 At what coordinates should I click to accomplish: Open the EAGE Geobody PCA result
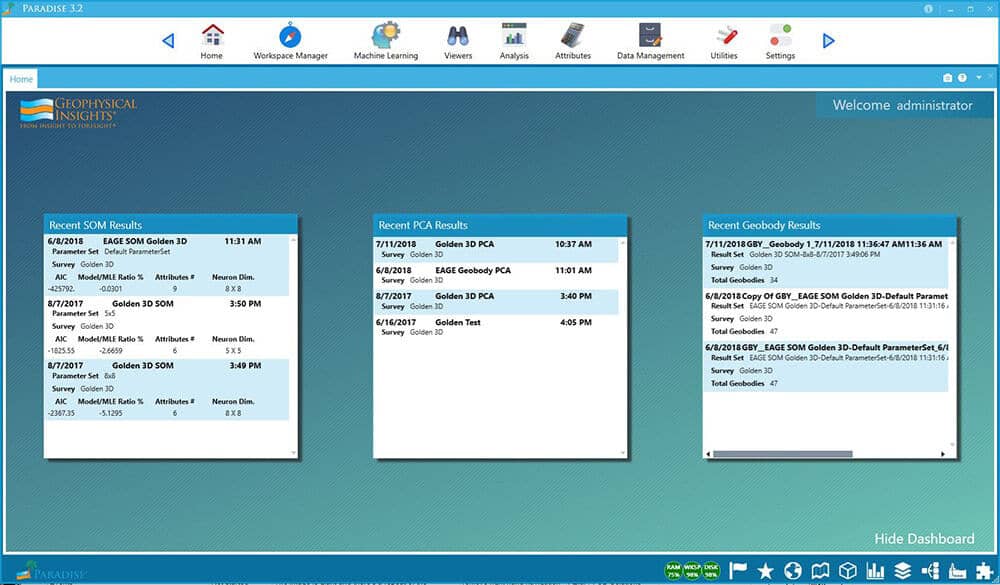[x=496, y=275]
